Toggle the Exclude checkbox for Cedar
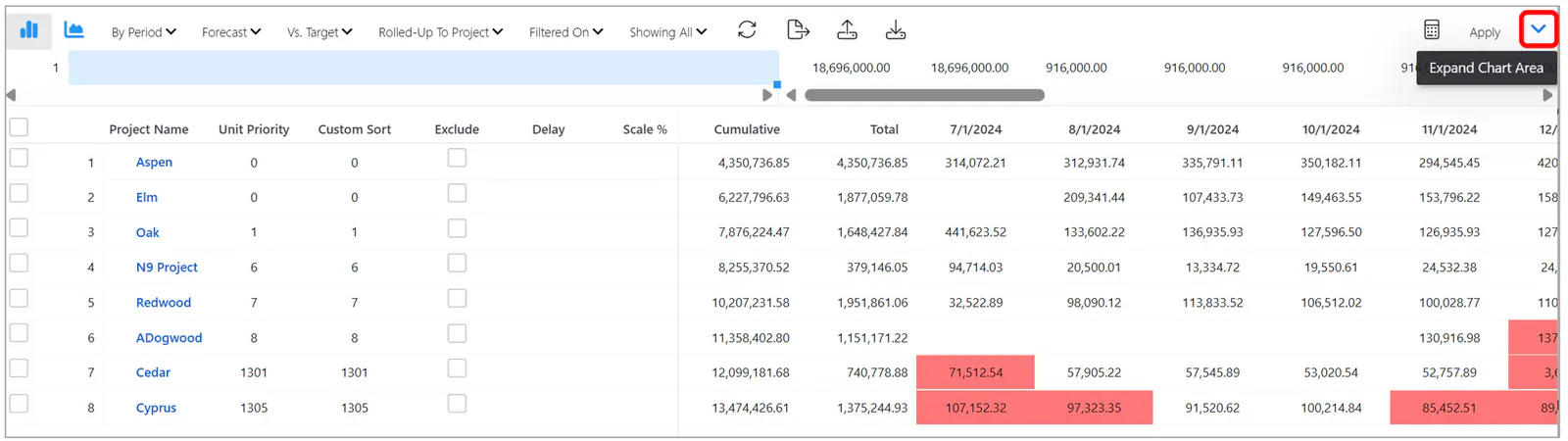 457,368
